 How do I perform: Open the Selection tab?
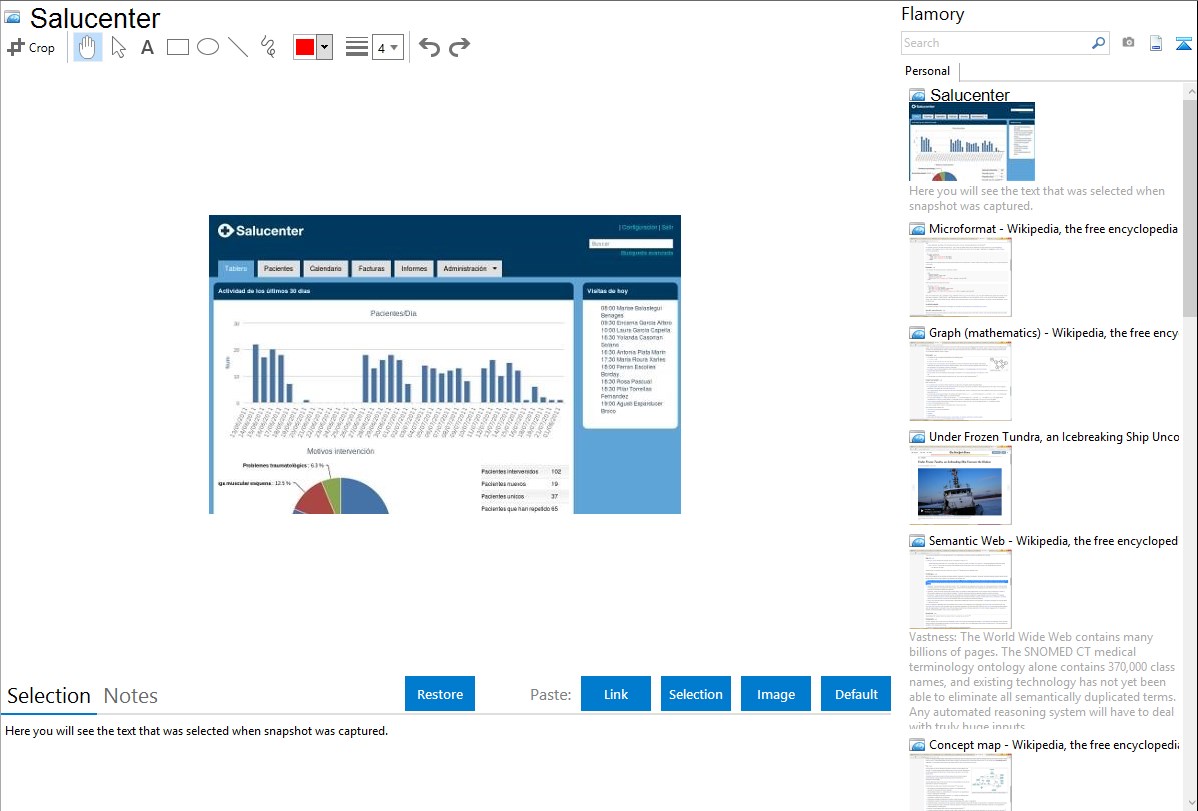click(49, 696)
